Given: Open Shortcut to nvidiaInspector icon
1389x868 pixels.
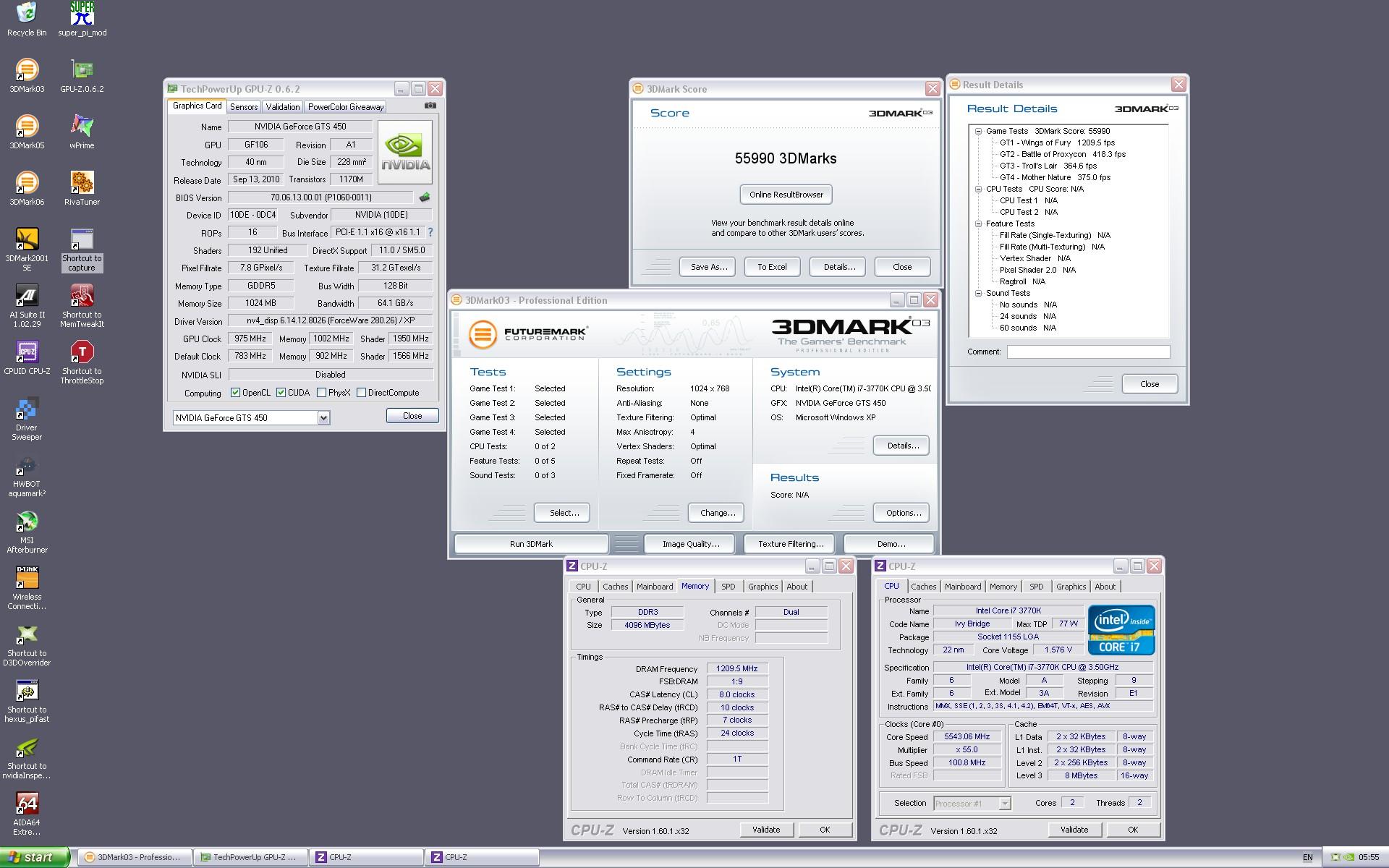Looking at the screenshot, I should 27,757.
